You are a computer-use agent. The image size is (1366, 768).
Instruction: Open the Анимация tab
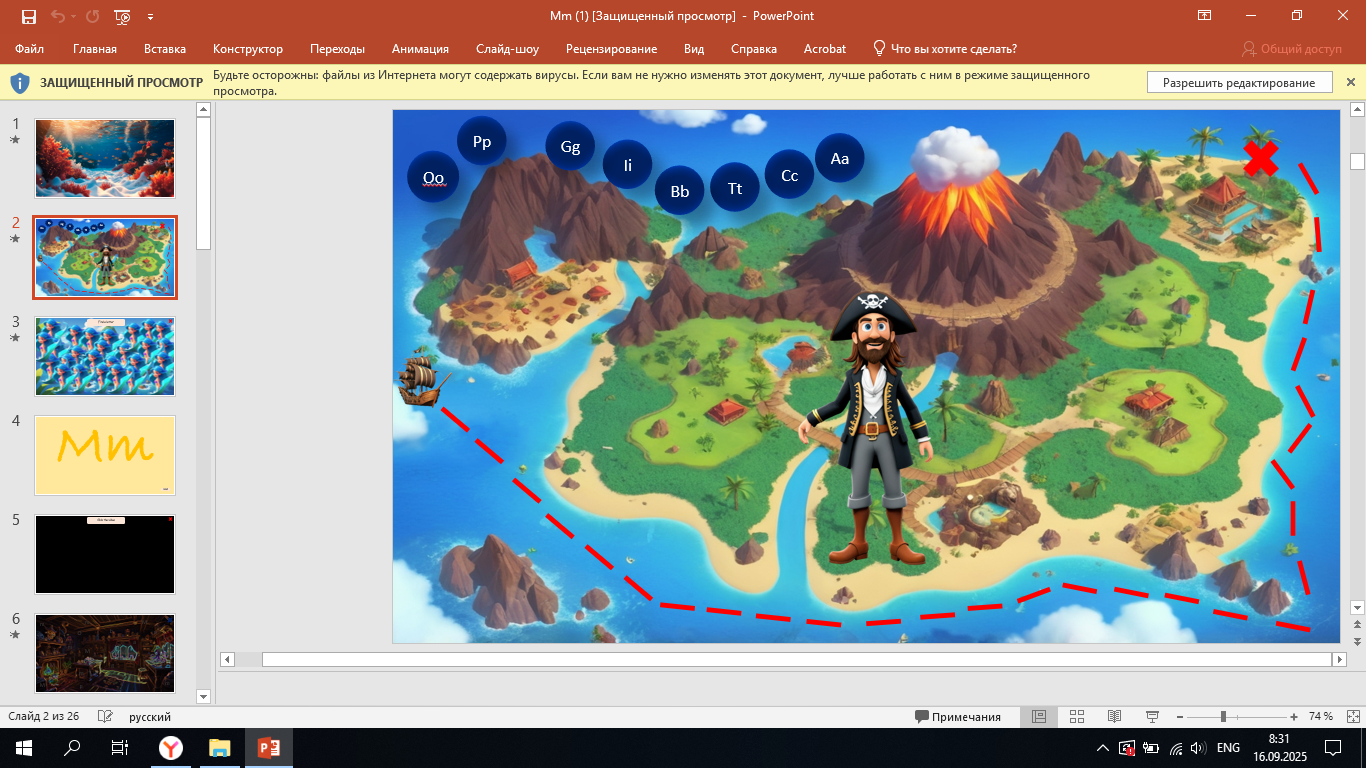click(420, 49)
